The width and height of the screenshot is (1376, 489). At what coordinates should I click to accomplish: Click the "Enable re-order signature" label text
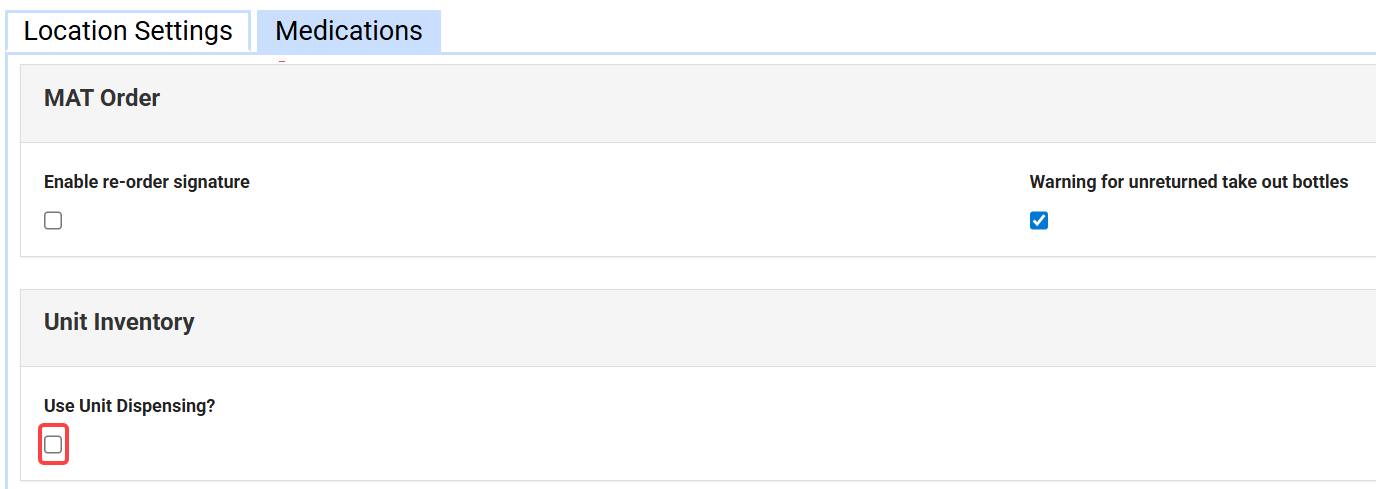[147, 182]
